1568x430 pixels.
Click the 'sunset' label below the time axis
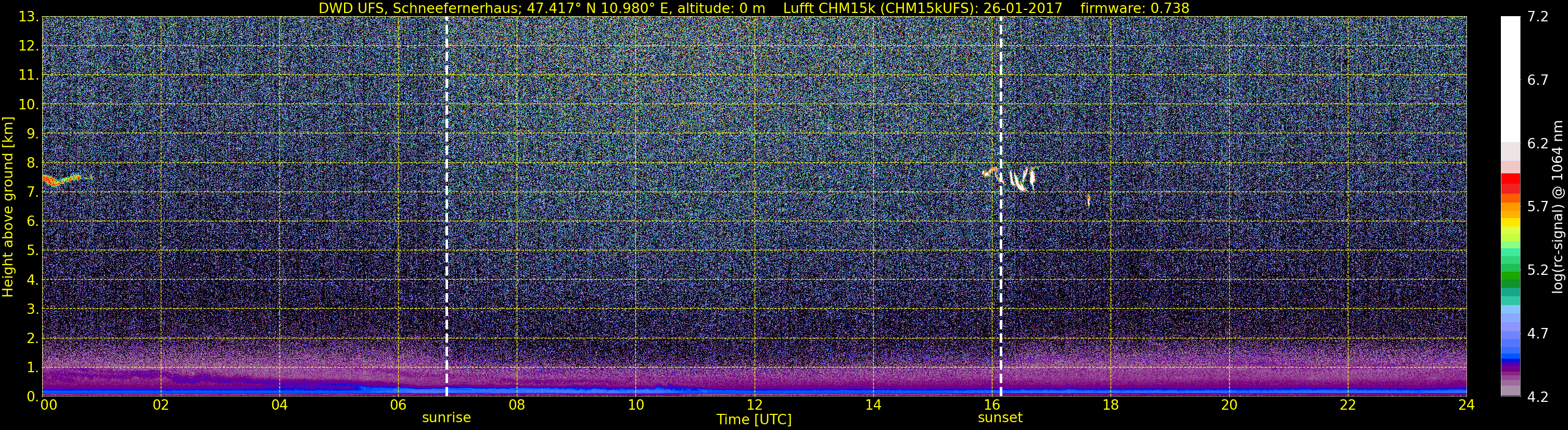(x=1000, y=417)
